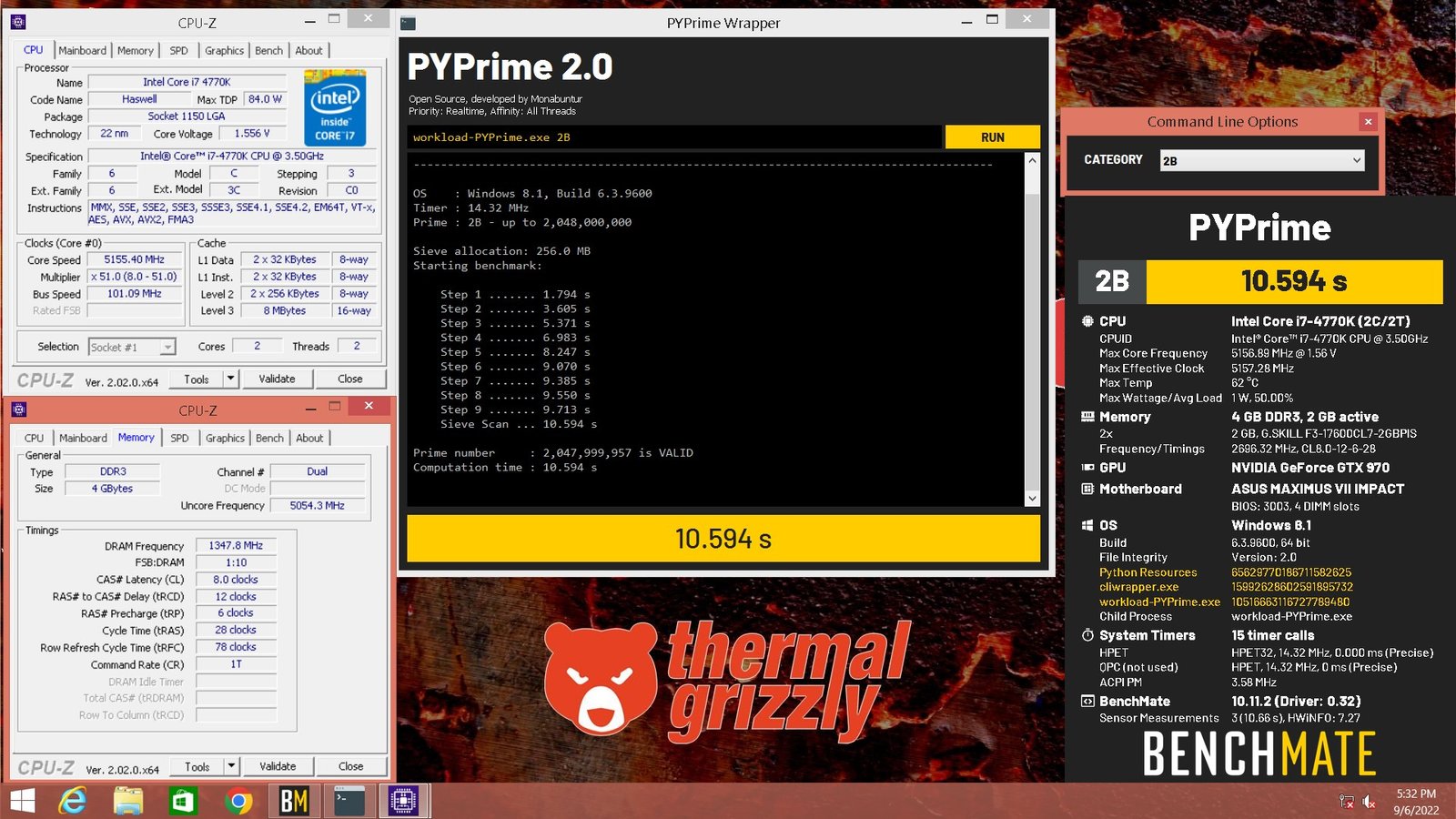Click the PYPrime Wrapper console taskbar icon
This screenshot has width=1456, height=819.
pyautogui.click(x=349, y=801)
